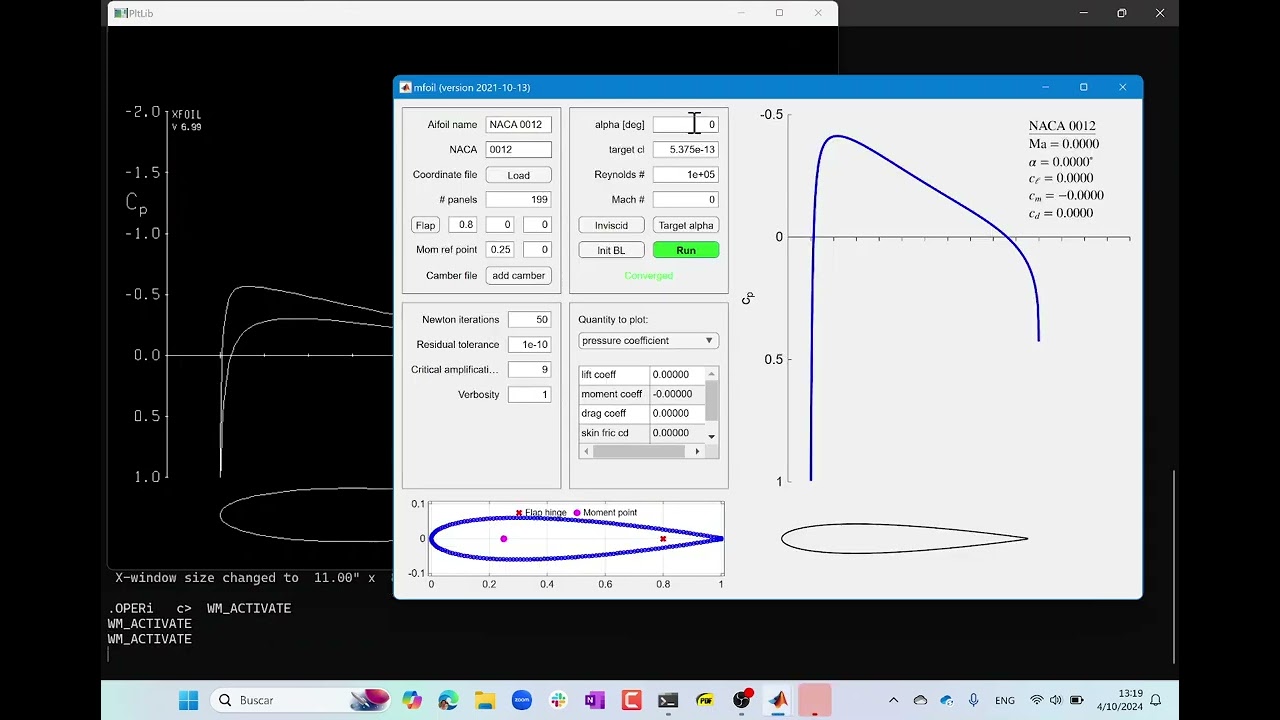
Task: Click the Windows taskbar search box
Action: (x=302, y=700)
